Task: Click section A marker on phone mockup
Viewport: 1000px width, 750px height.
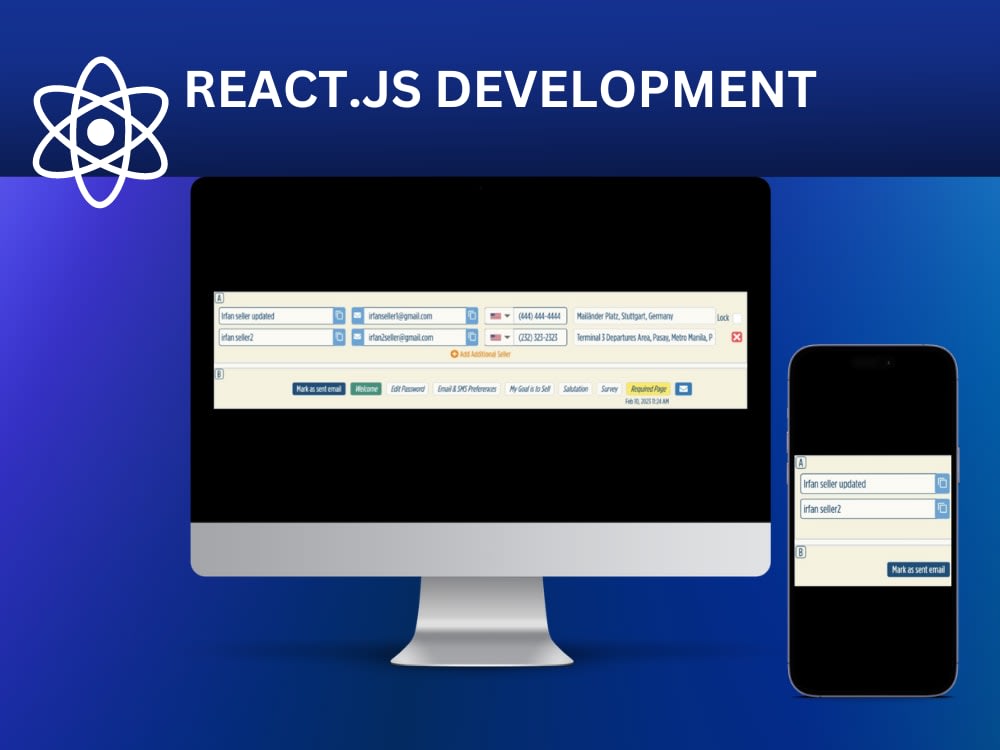Action: pos(802,463)
